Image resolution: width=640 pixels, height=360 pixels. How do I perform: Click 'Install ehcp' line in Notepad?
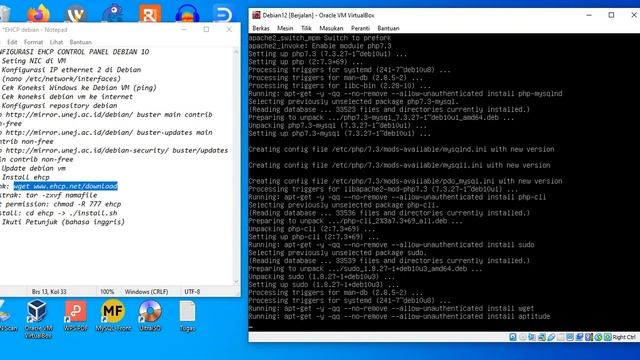tap(25, 177)
